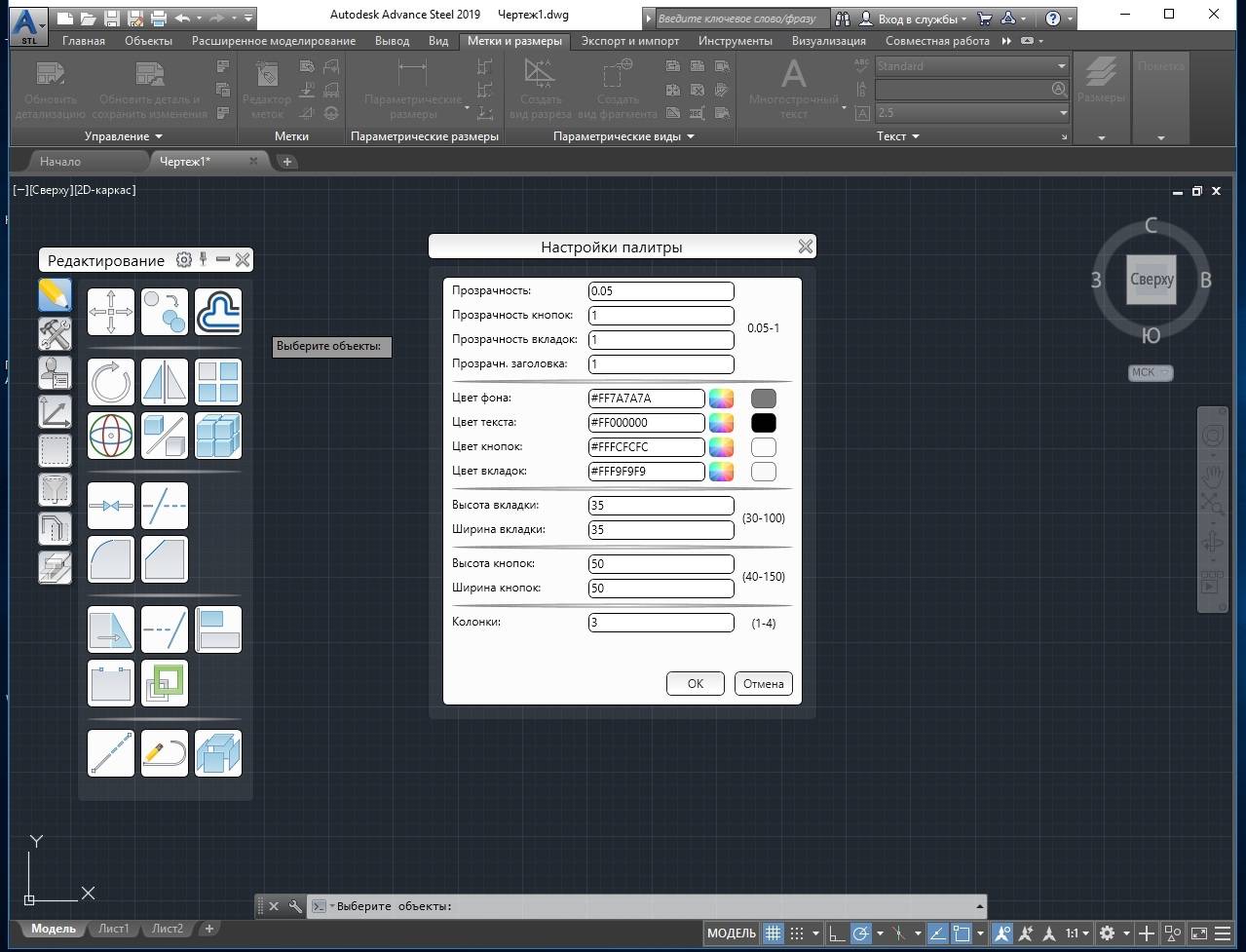Add a new layout with plus button
Viewport: 1246px width, 952px height.
pos(208,929)
